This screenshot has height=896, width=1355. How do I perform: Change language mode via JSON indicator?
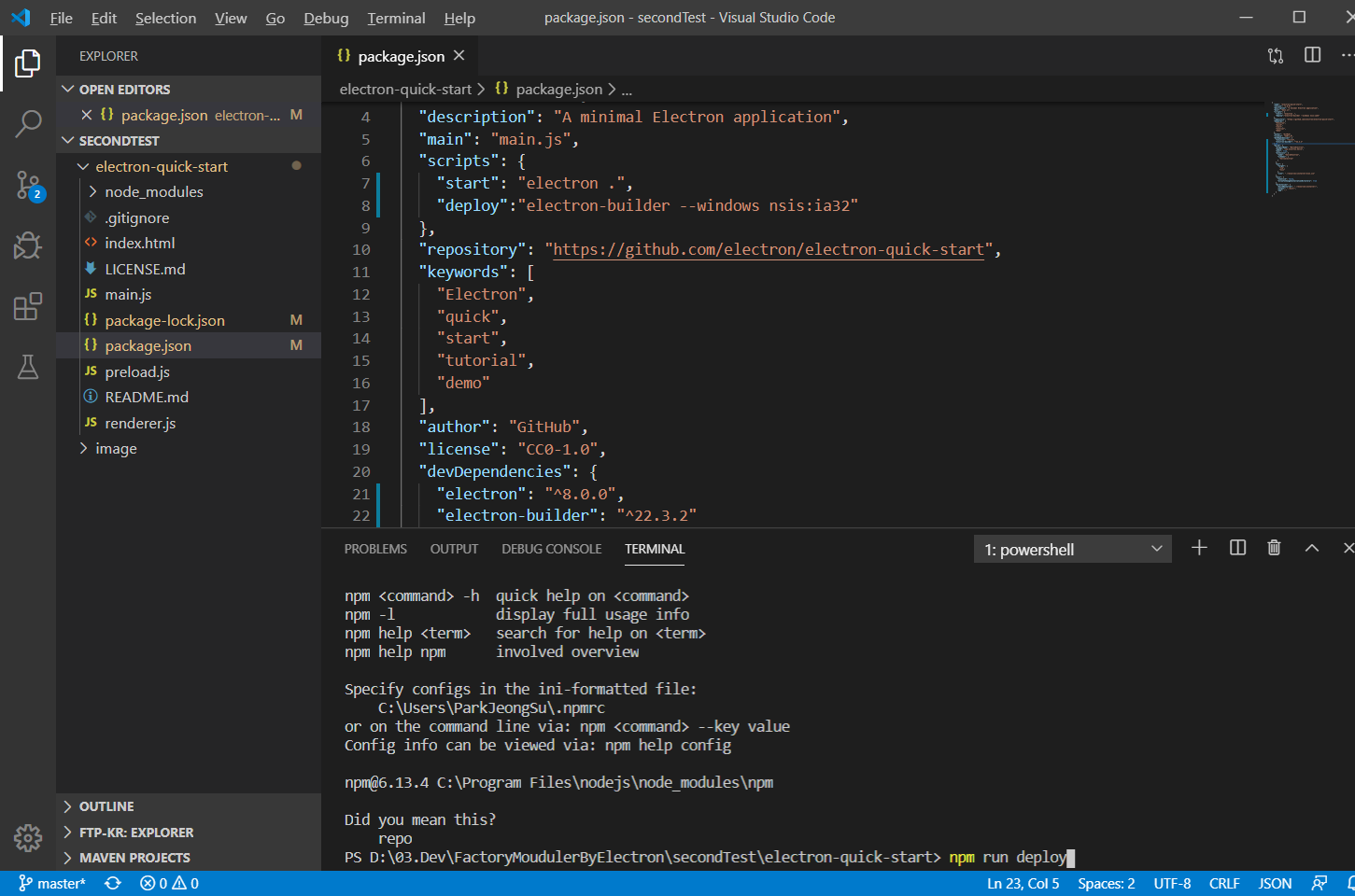click(x=1275, y=883)
